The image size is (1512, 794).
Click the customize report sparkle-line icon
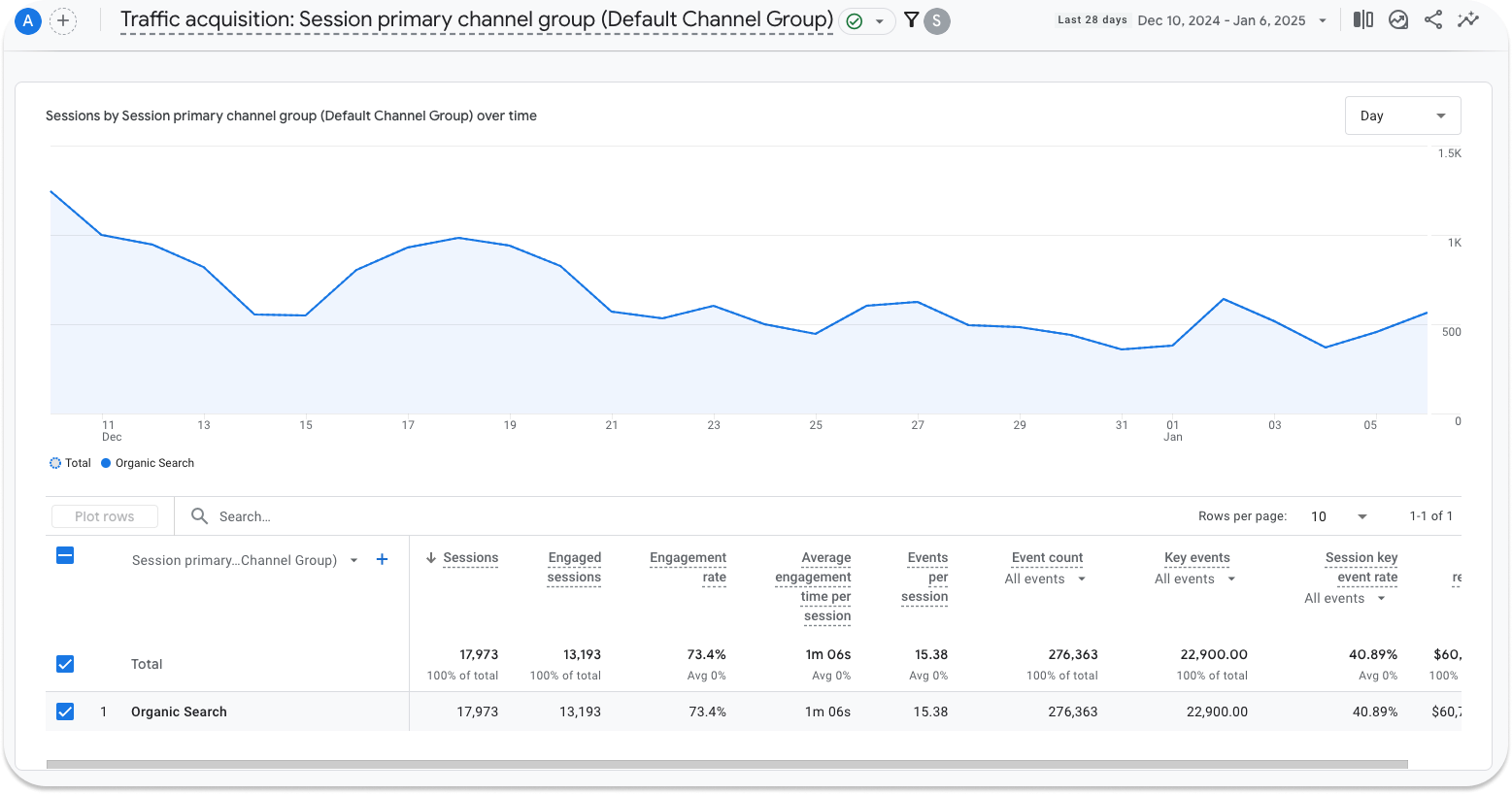1468,20
